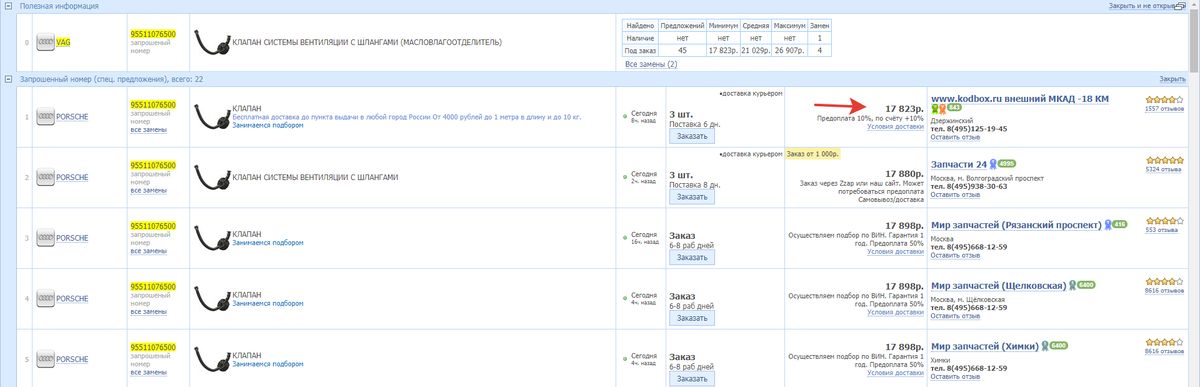This screenshot has height=387, width=1200.
Task: Click blue ribbon icon beside Запчасти 24
Action: 993,164
